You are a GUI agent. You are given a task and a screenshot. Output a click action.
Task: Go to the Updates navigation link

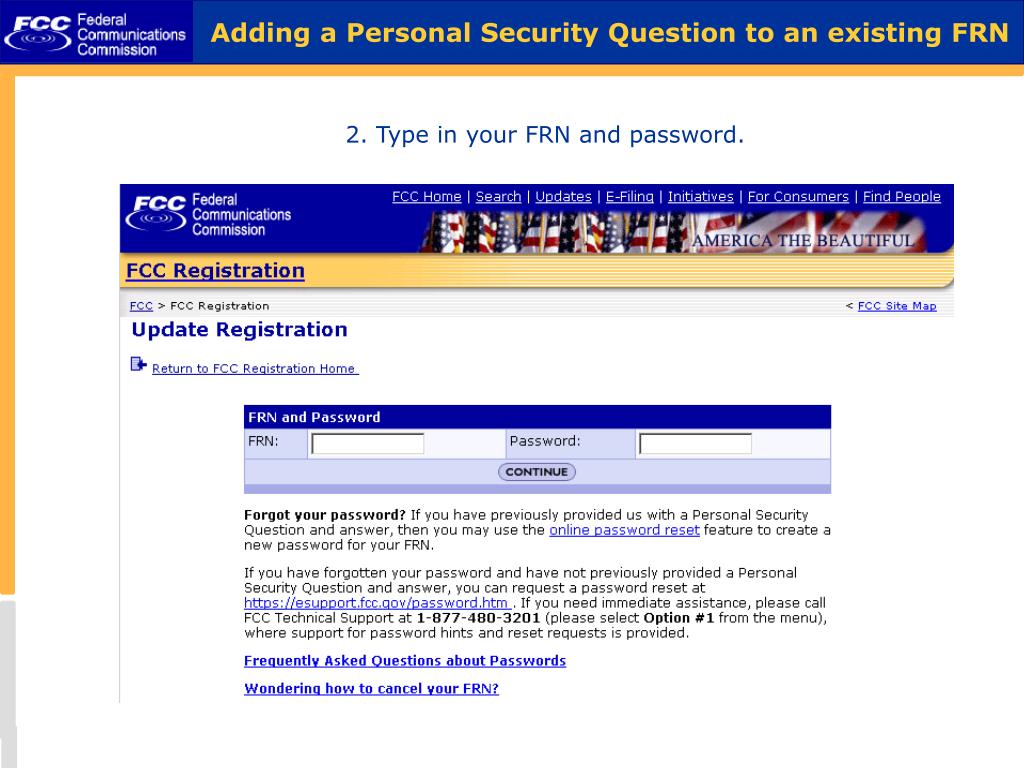point(564,197)
